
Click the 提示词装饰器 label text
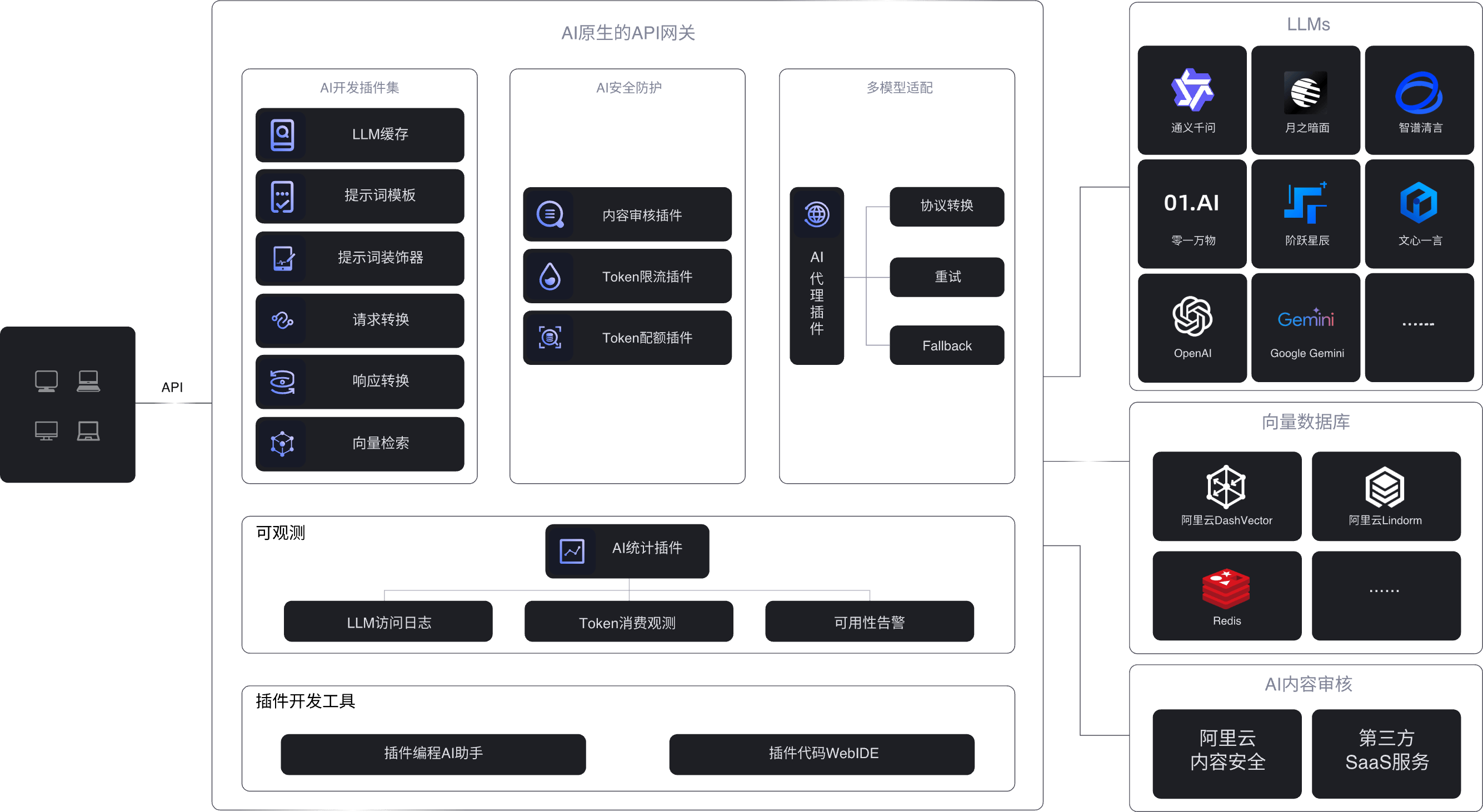[x=380, y=257]
